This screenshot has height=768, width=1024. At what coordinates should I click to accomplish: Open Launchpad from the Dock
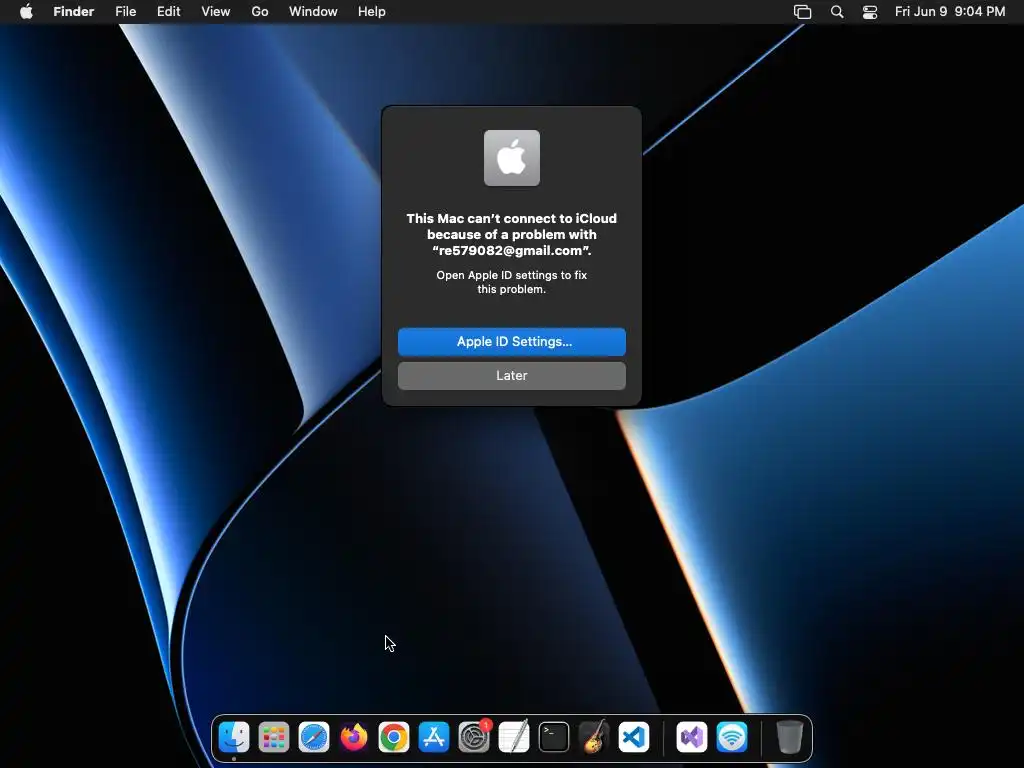[274, 737]
